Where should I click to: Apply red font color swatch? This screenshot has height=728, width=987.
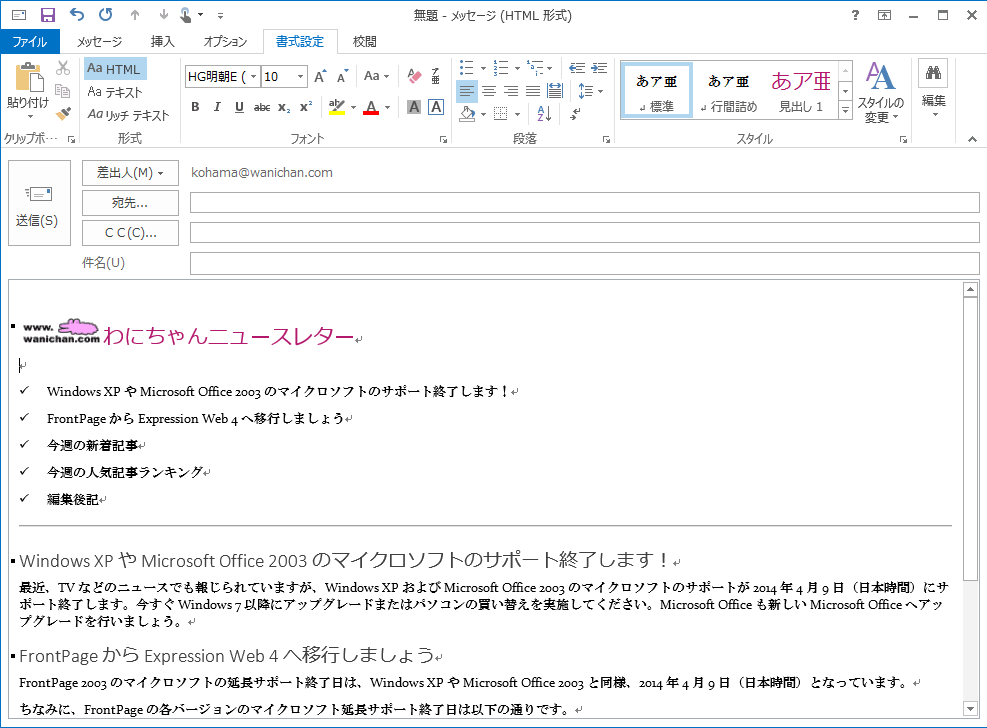tap(371, 108)
